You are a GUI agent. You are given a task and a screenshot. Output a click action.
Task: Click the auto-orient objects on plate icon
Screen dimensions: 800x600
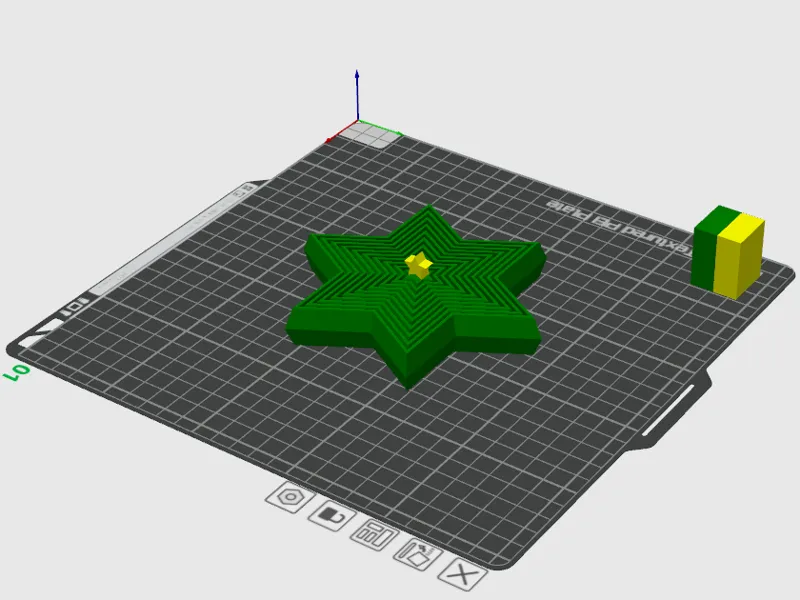coord(418,554)
